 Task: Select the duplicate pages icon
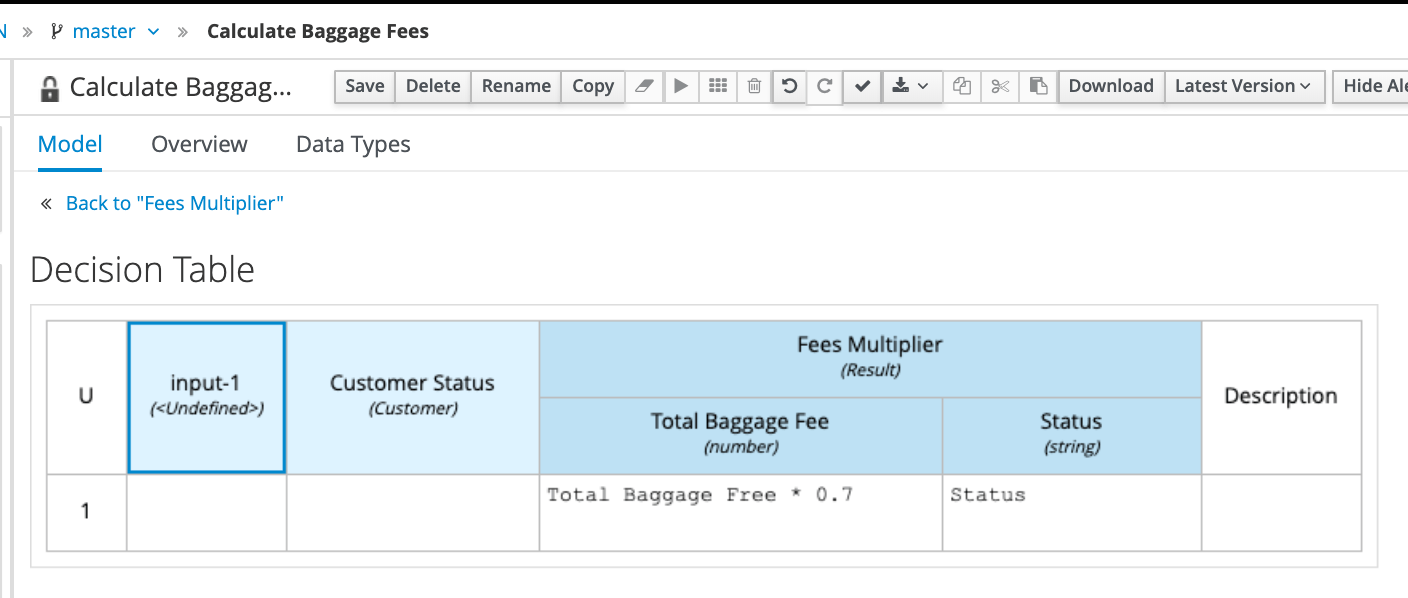961,86
